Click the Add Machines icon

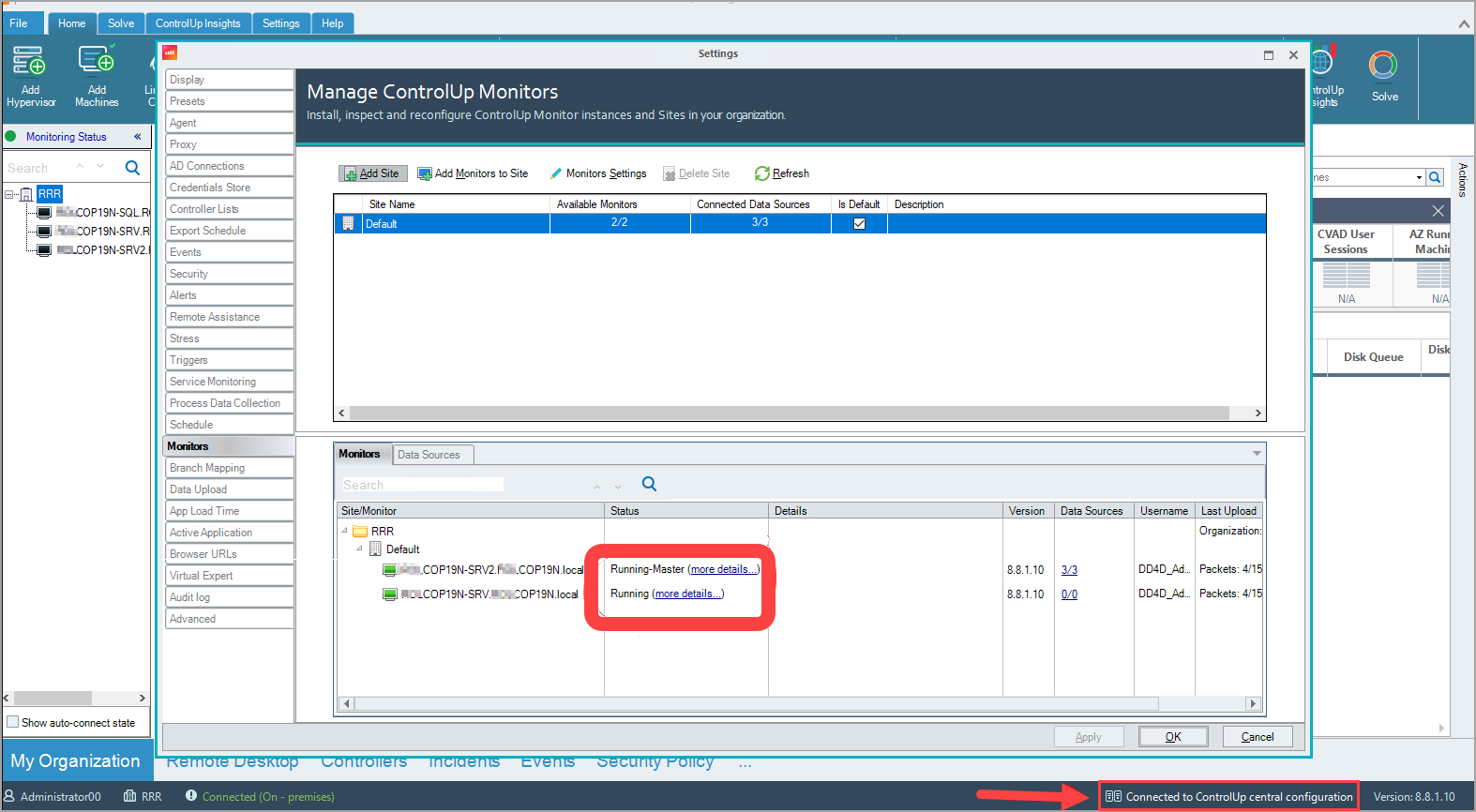96,61
